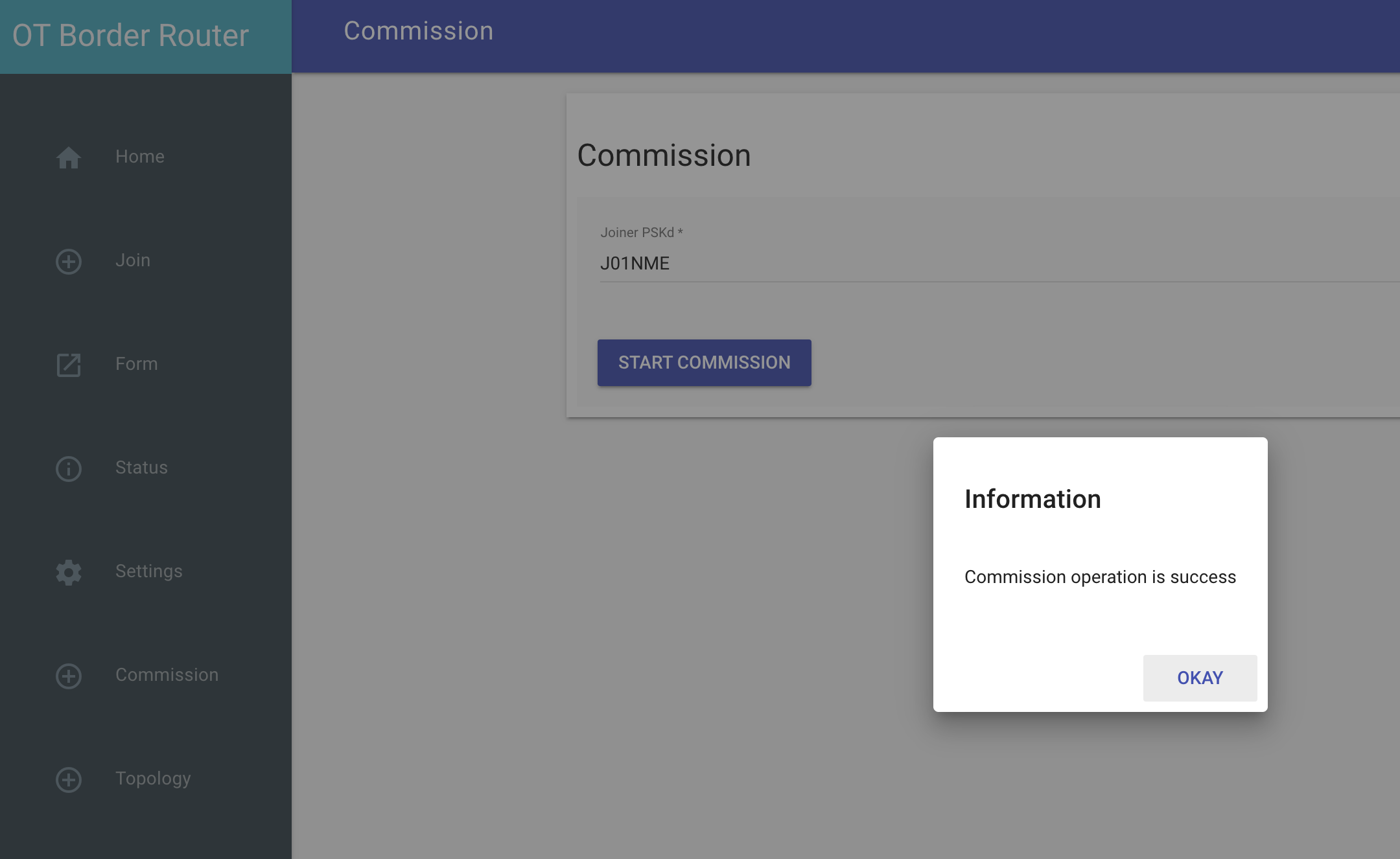The image size is (1400, 859).
Task: Open the Status sidebar label
Action: tap(141, 468)
